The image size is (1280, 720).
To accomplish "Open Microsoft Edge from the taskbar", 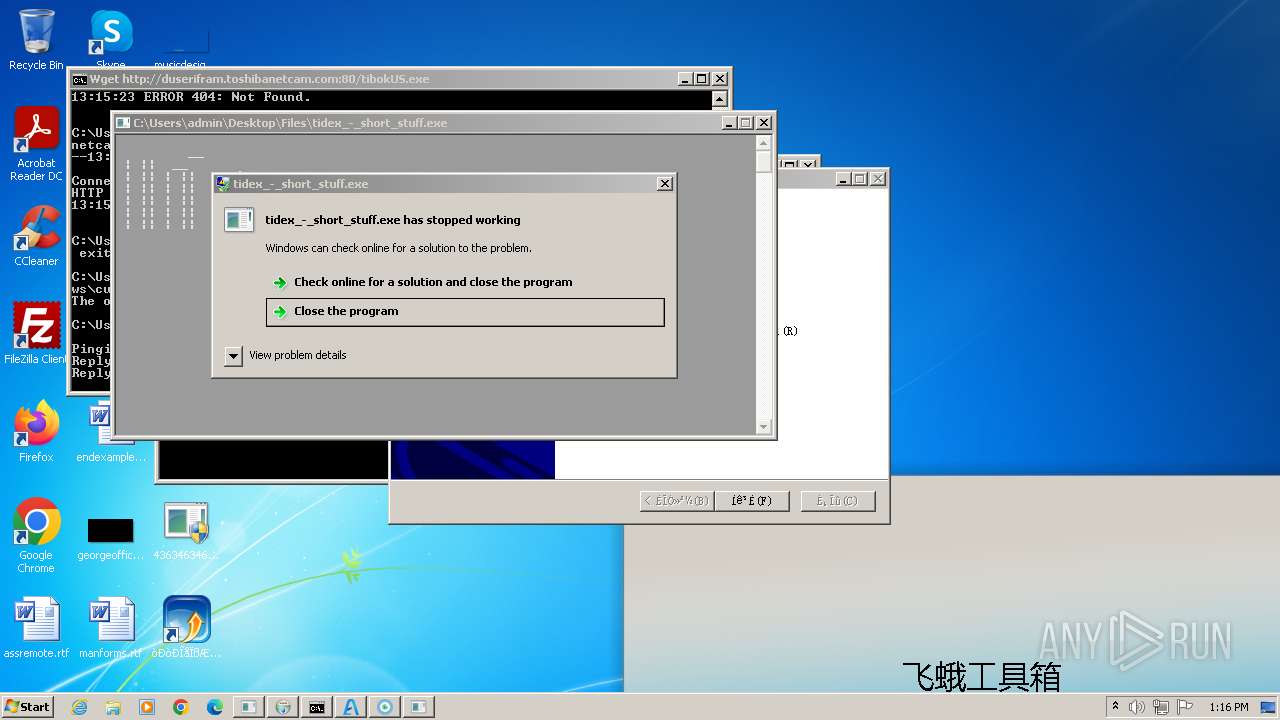I will [215, 707].
